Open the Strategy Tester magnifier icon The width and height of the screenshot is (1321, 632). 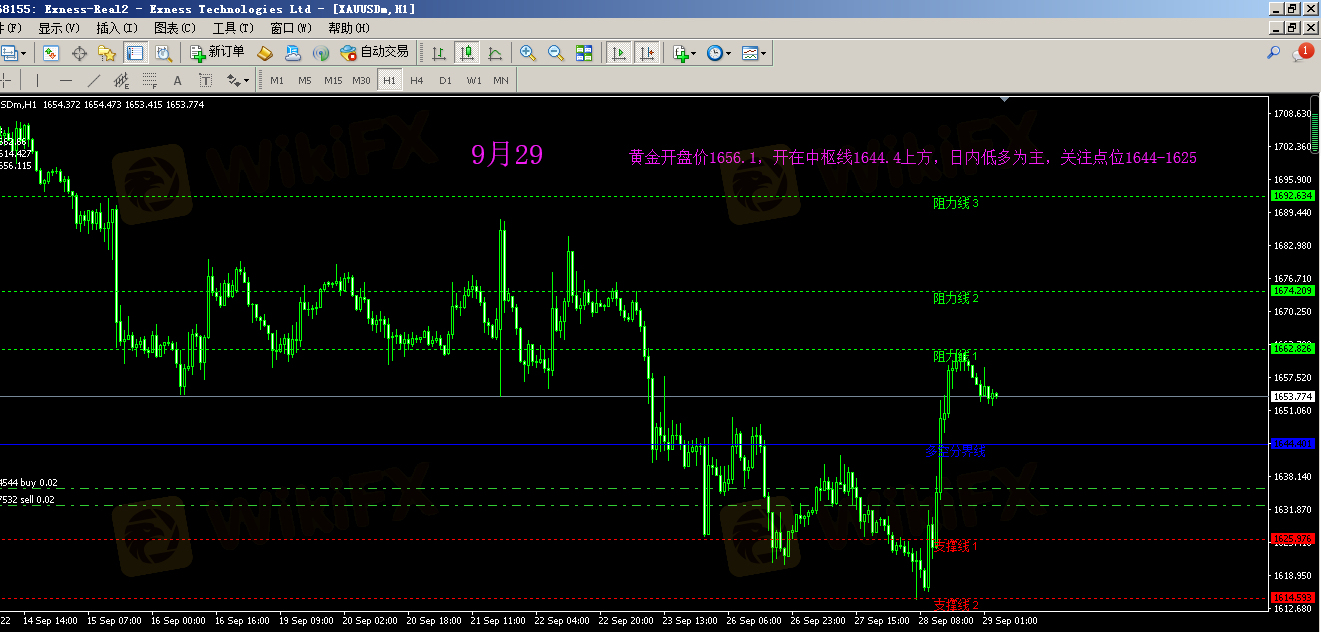point(162,53)
